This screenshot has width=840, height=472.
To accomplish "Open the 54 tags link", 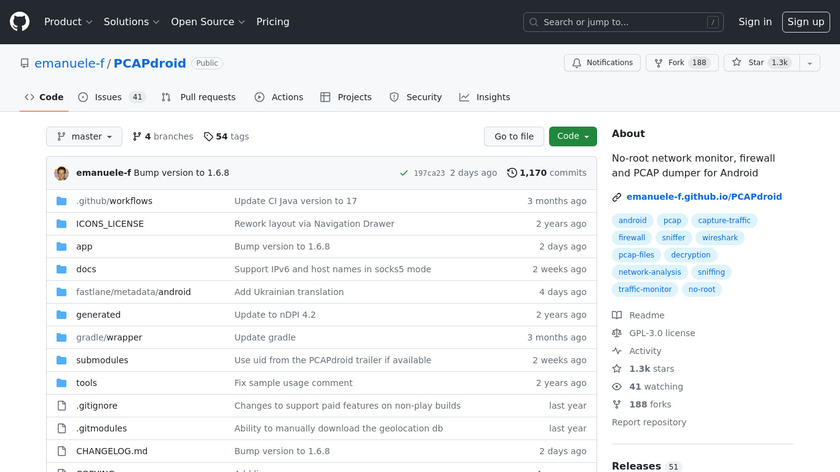I will click(x=227, y=137).
